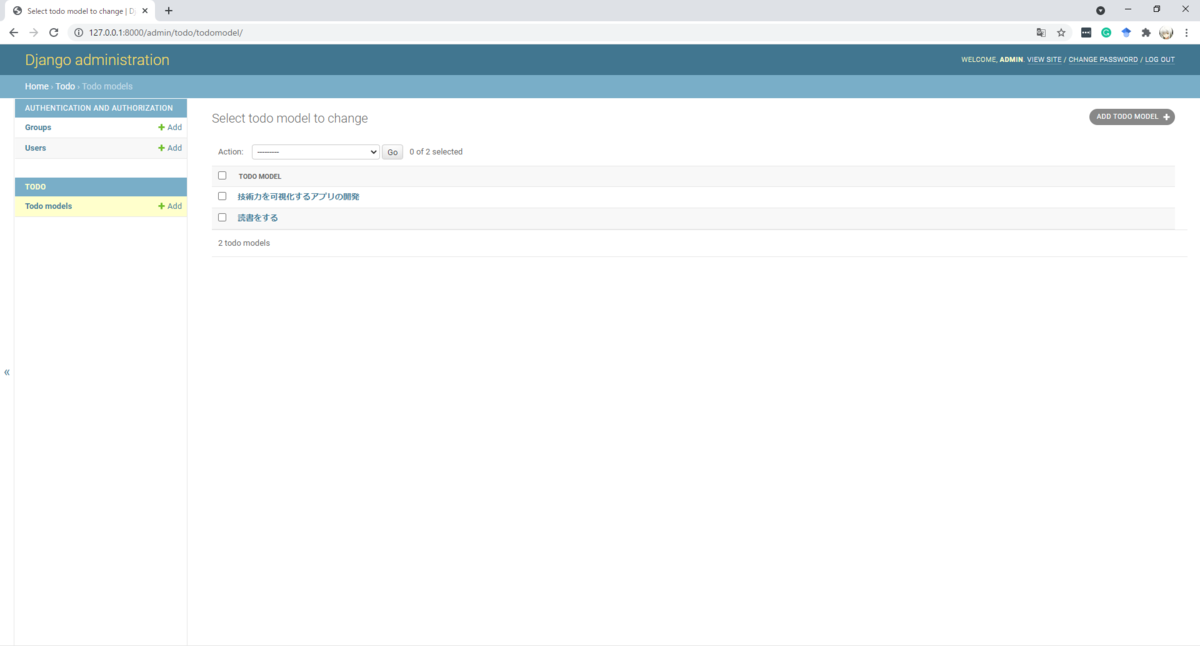Open the Chrome profile avatar
Viewport: 1200px width, 646px height.
click(x=1166, y=32)
